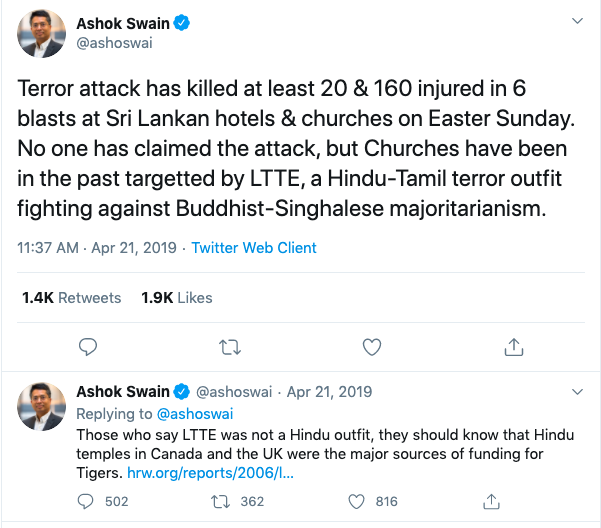Retweet the main Sri Lanka tweet
Viewport: 601px width, 528px height.
pos(229,347)
